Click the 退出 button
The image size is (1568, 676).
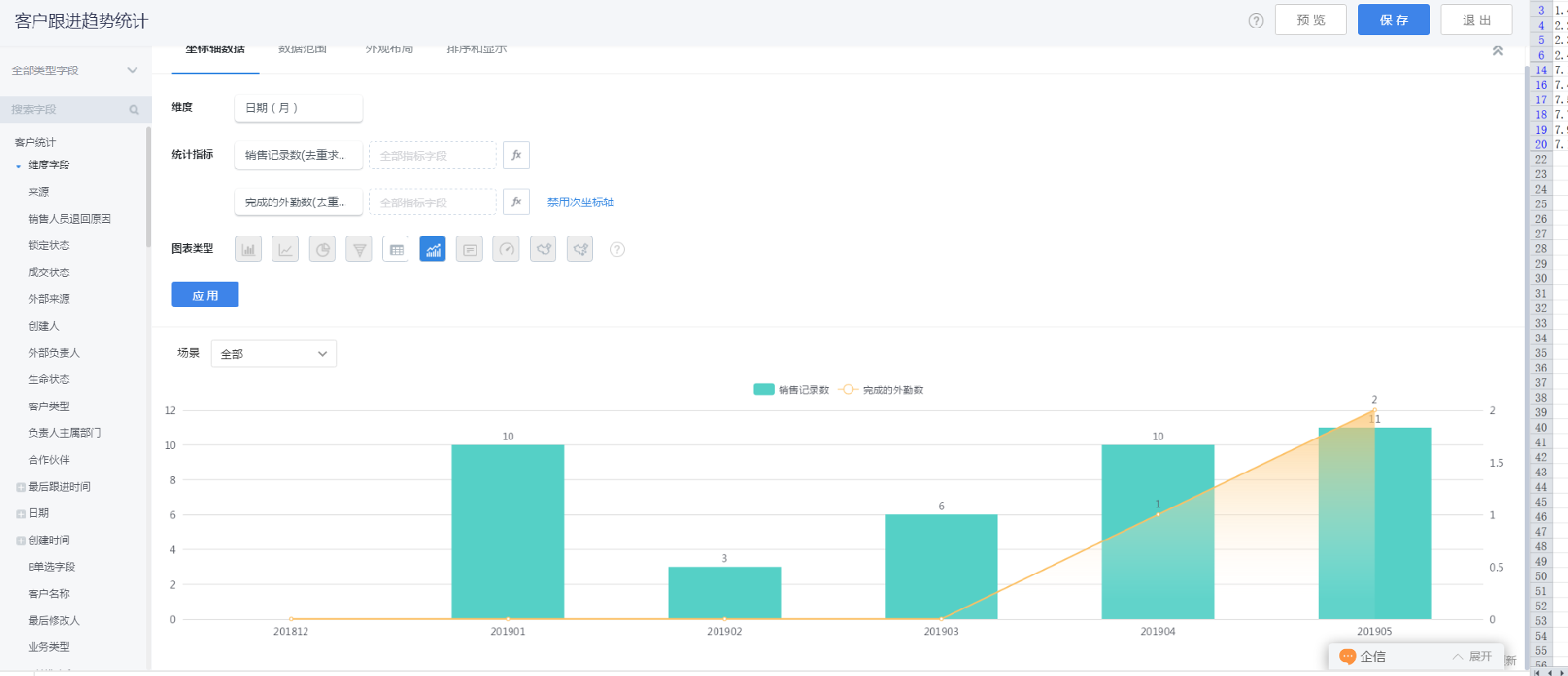pos(1477,20)
